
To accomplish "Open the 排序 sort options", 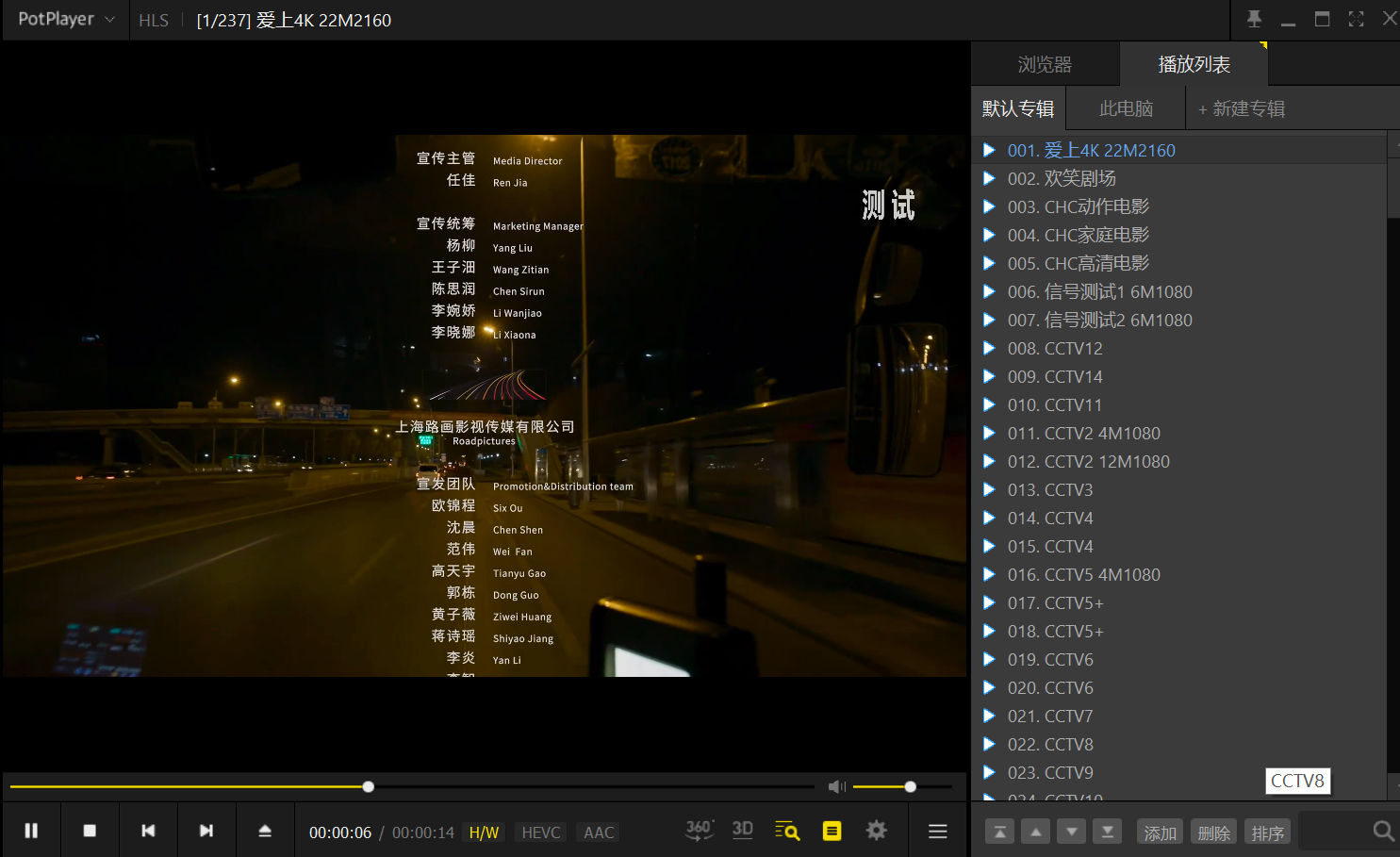I will (x=1268, y=832).
